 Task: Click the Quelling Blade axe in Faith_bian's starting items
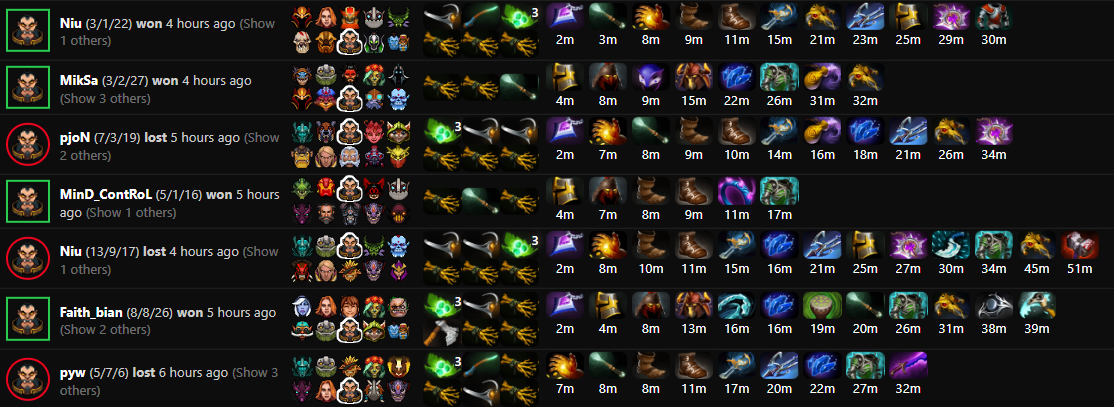(x=440, y=332)
